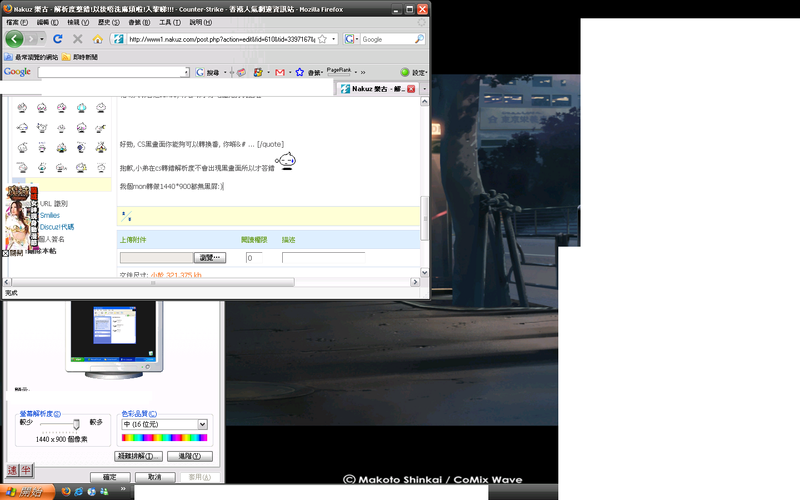Image resolution: width=800 pixels, height=500 pixels.
Task: Go to the Home page icon
Action: [97, 39]
